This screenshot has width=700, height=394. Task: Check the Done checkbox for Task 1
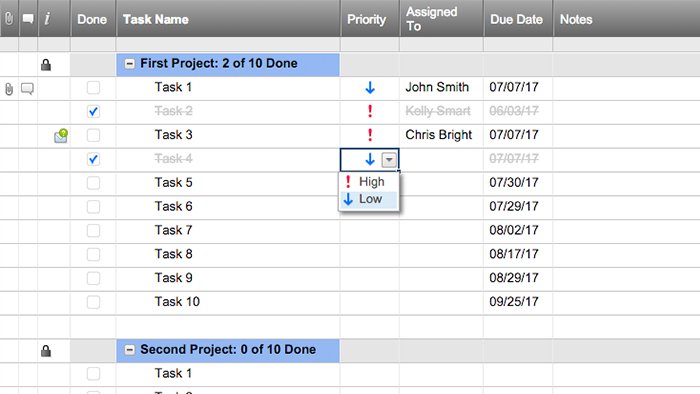point(93,87)
